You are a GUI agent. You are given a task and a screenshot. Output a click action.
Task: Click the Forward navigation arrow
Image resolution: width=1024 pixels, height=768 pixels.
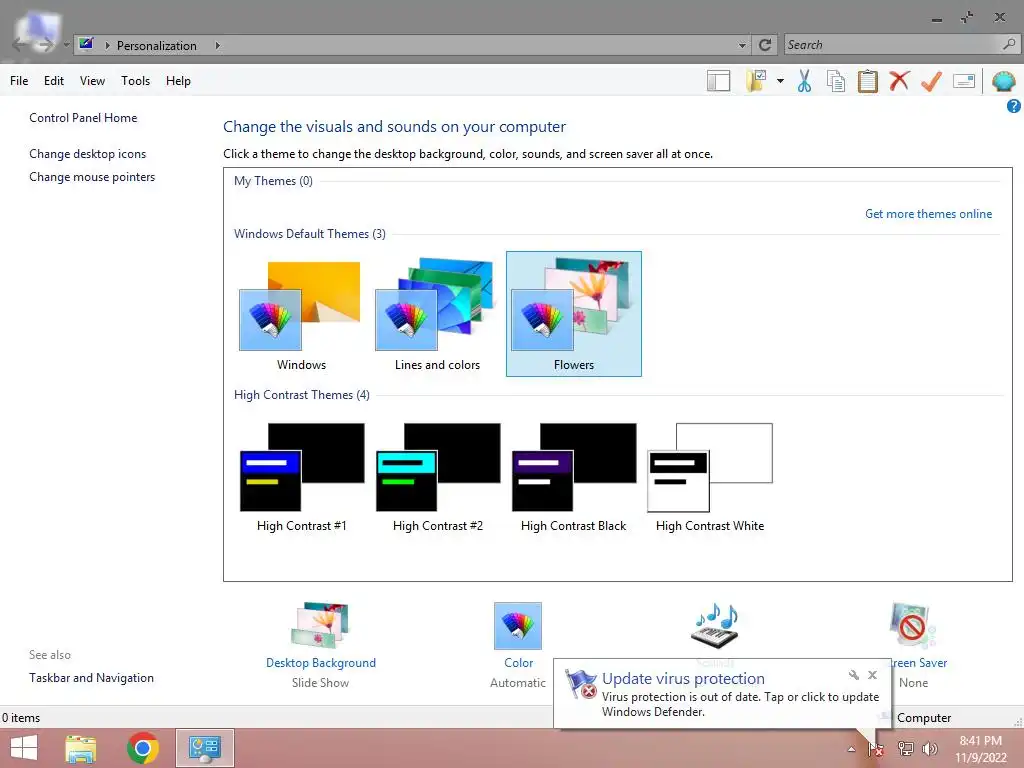pyautogui.click(x=45, y=45)
